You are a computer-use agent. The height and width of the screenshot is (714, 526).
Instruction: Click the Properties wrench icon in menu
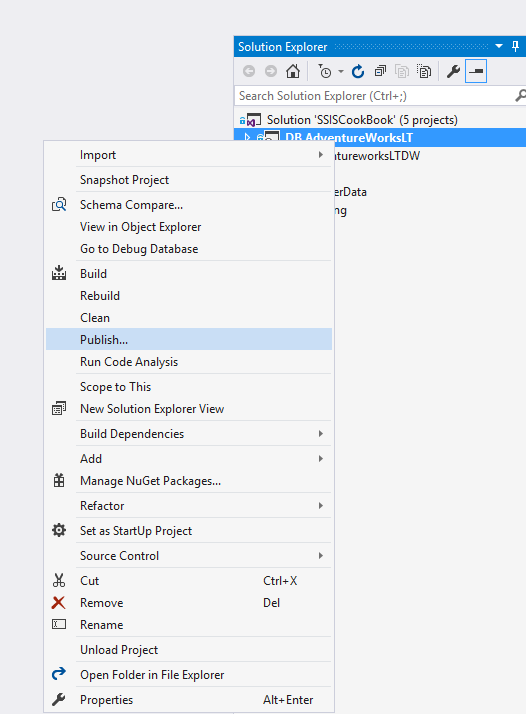[59, 700]
